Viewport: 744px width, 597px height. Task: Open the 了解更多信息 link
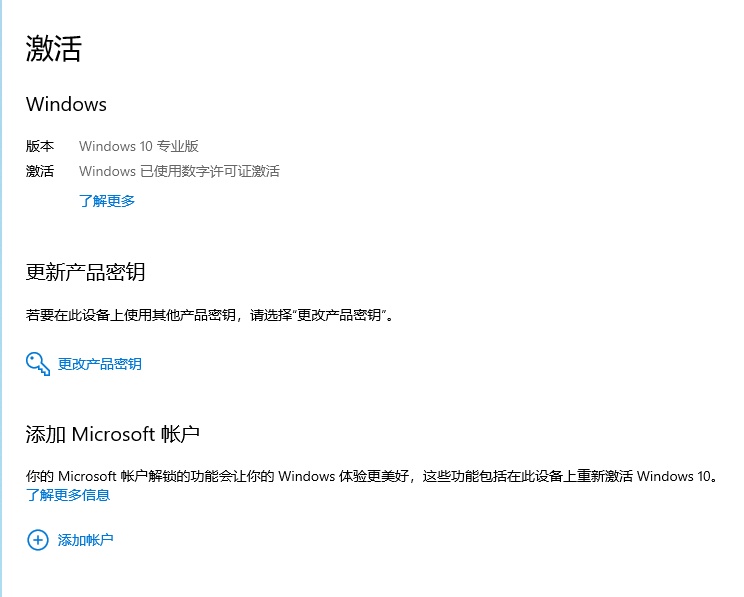click(x=68, y=495)
